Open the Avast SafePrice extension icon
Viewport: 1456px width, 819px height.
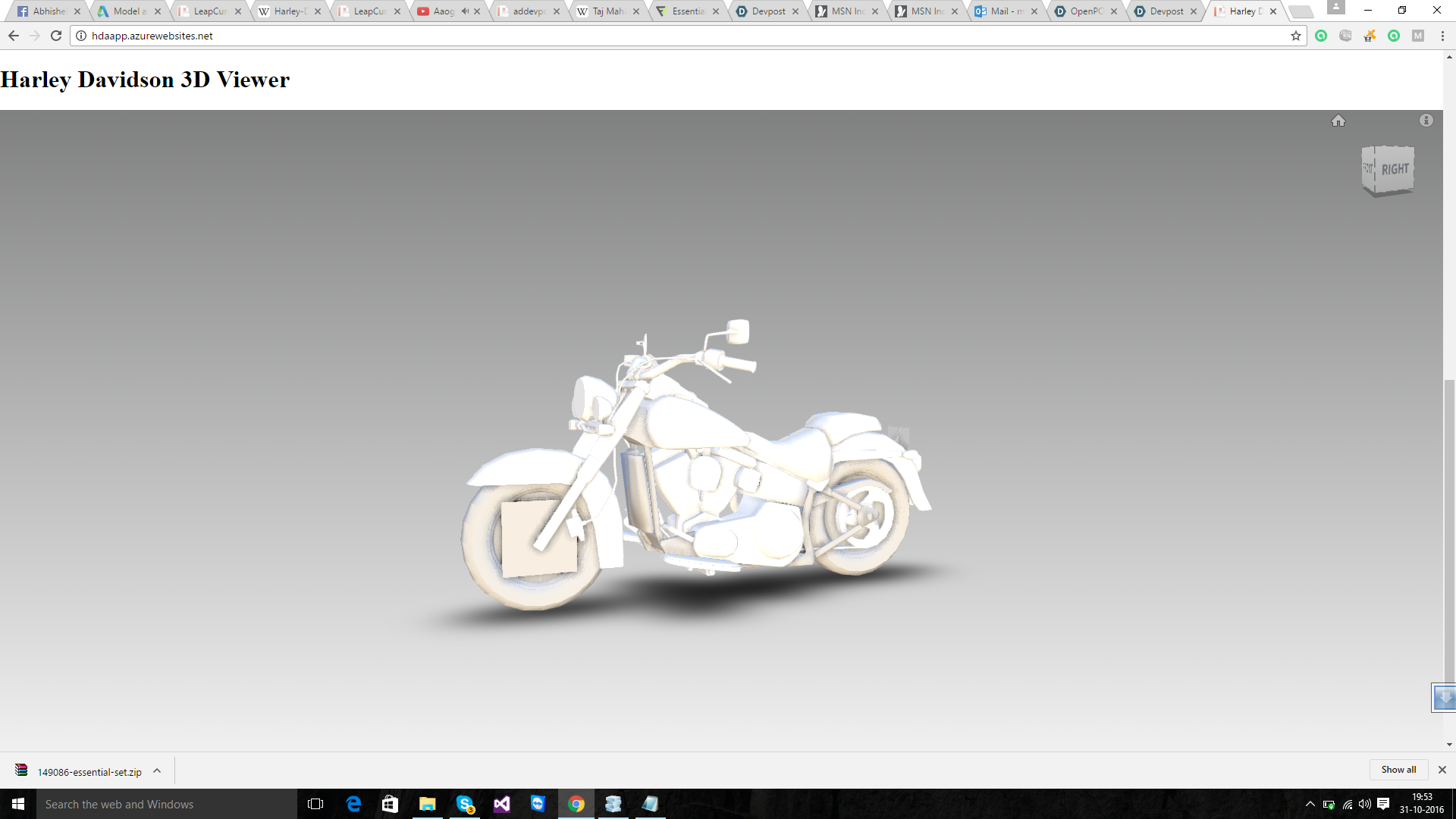1369,36
